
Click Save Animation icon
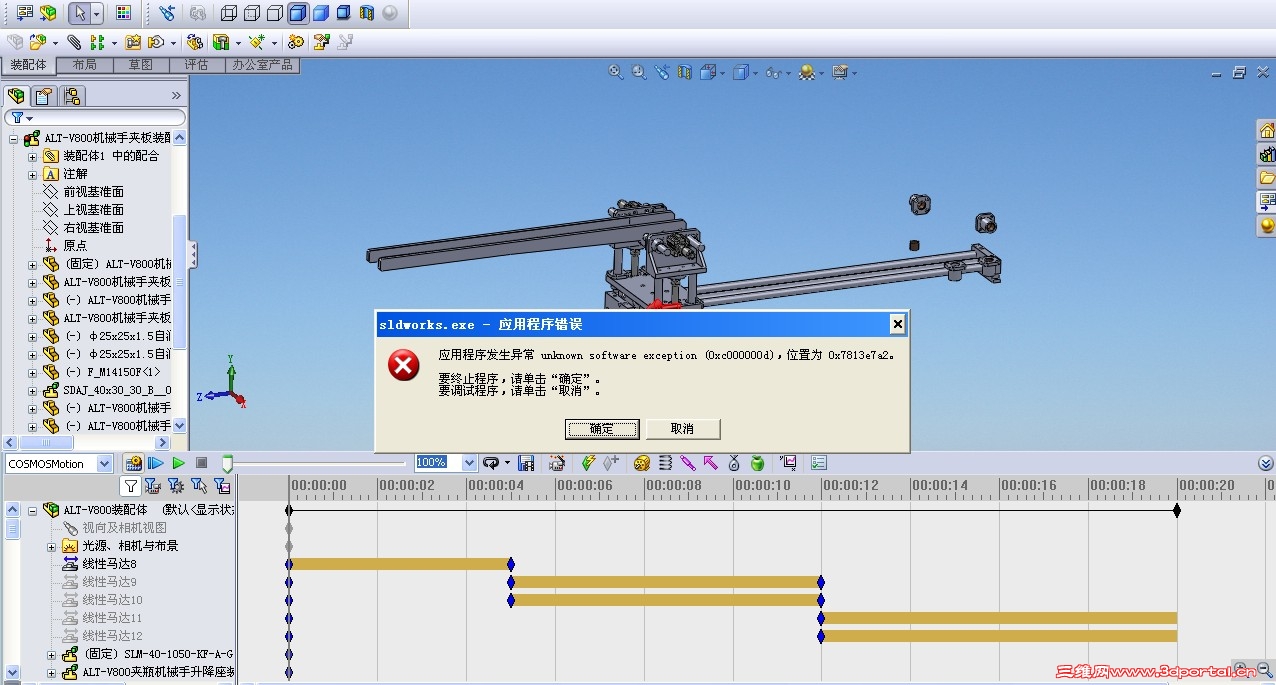point(526,463)
